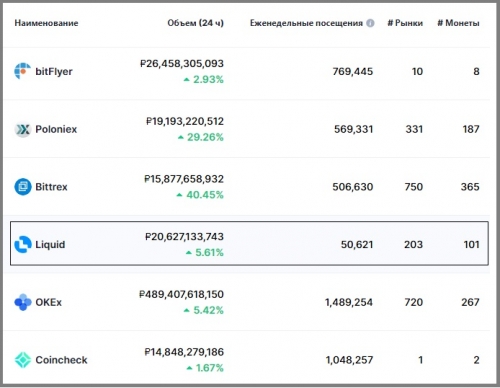The width and height of the screenshot is (500, 388).
Task: Open the Poloniex exchange link
Action: click(56, 129)
